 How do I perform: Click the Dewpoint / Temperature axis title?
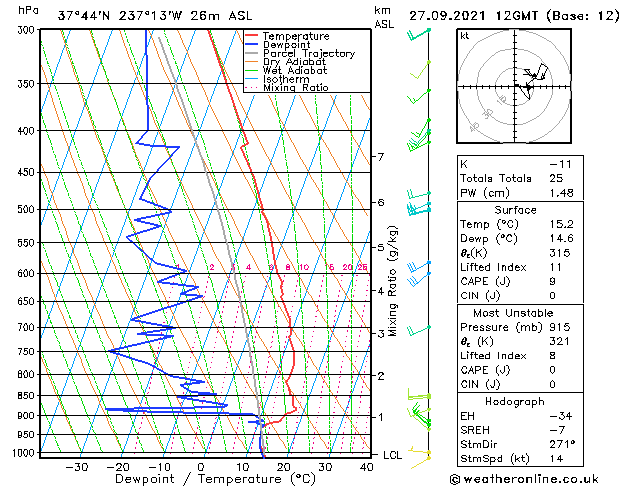coord(215,479)
